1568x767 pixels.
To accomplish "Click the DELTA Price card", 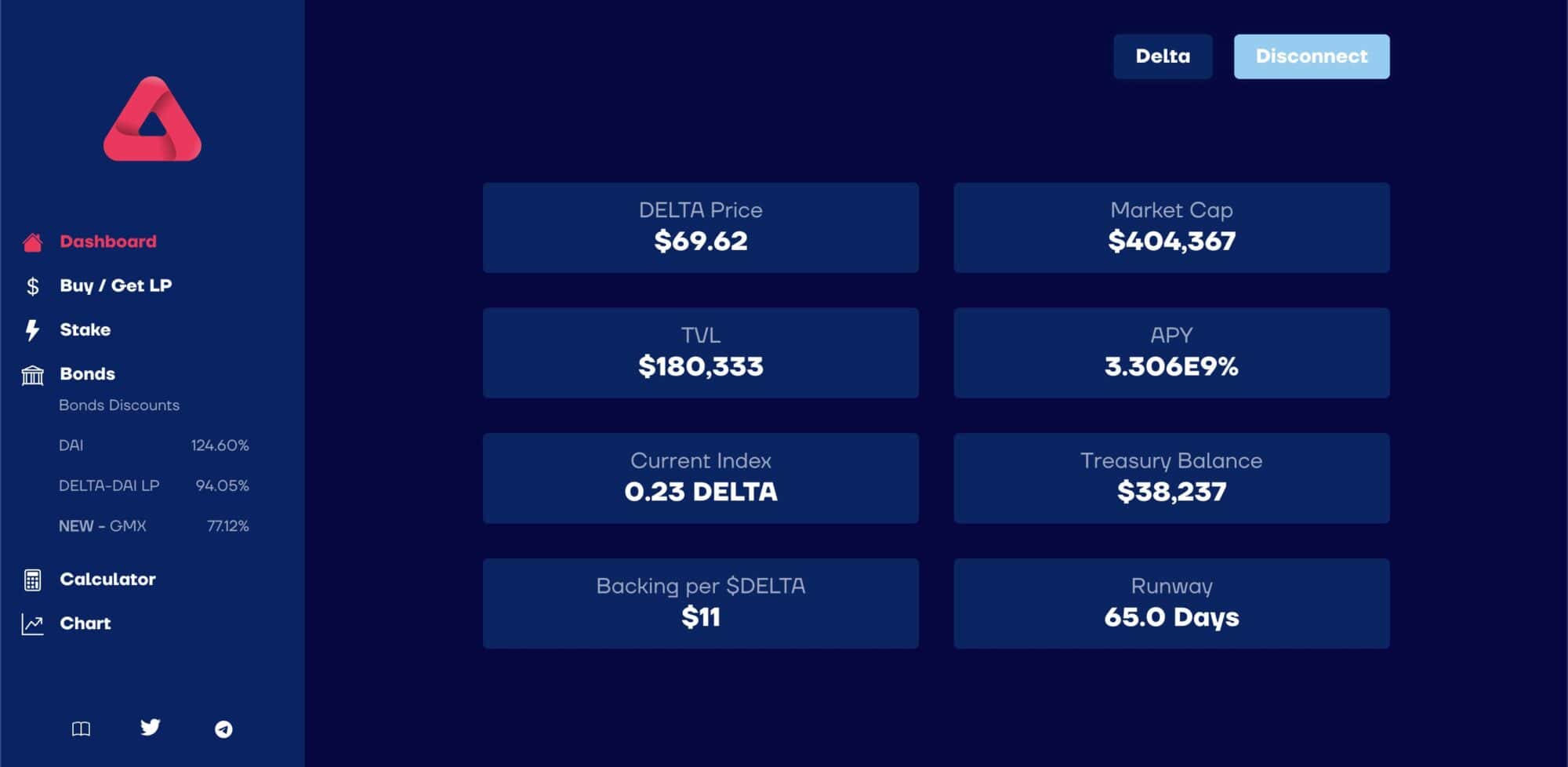I will click(701, 227).
